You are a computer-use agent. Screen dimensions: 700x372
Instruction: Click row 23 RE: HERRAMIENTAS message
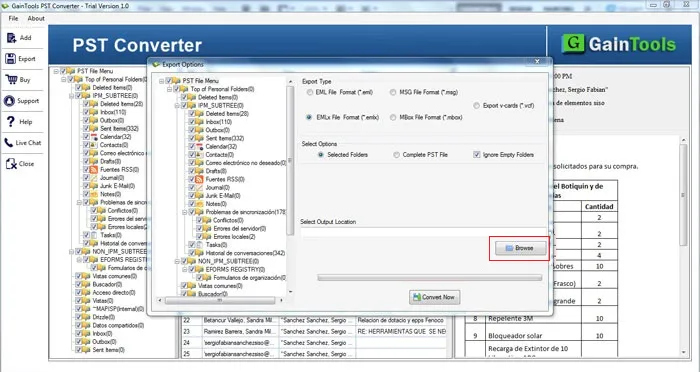(401, 331)
